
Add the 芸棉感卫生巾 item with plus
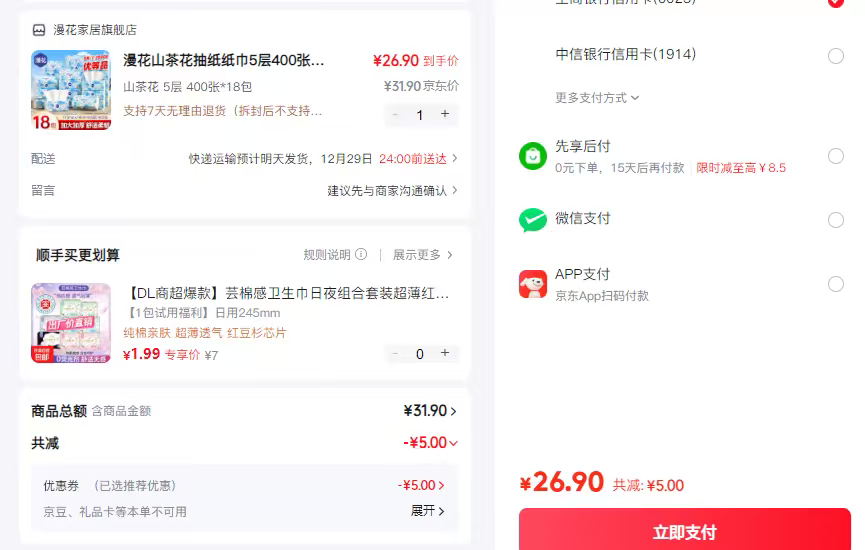pyautogui.click(x=445, y=353)
